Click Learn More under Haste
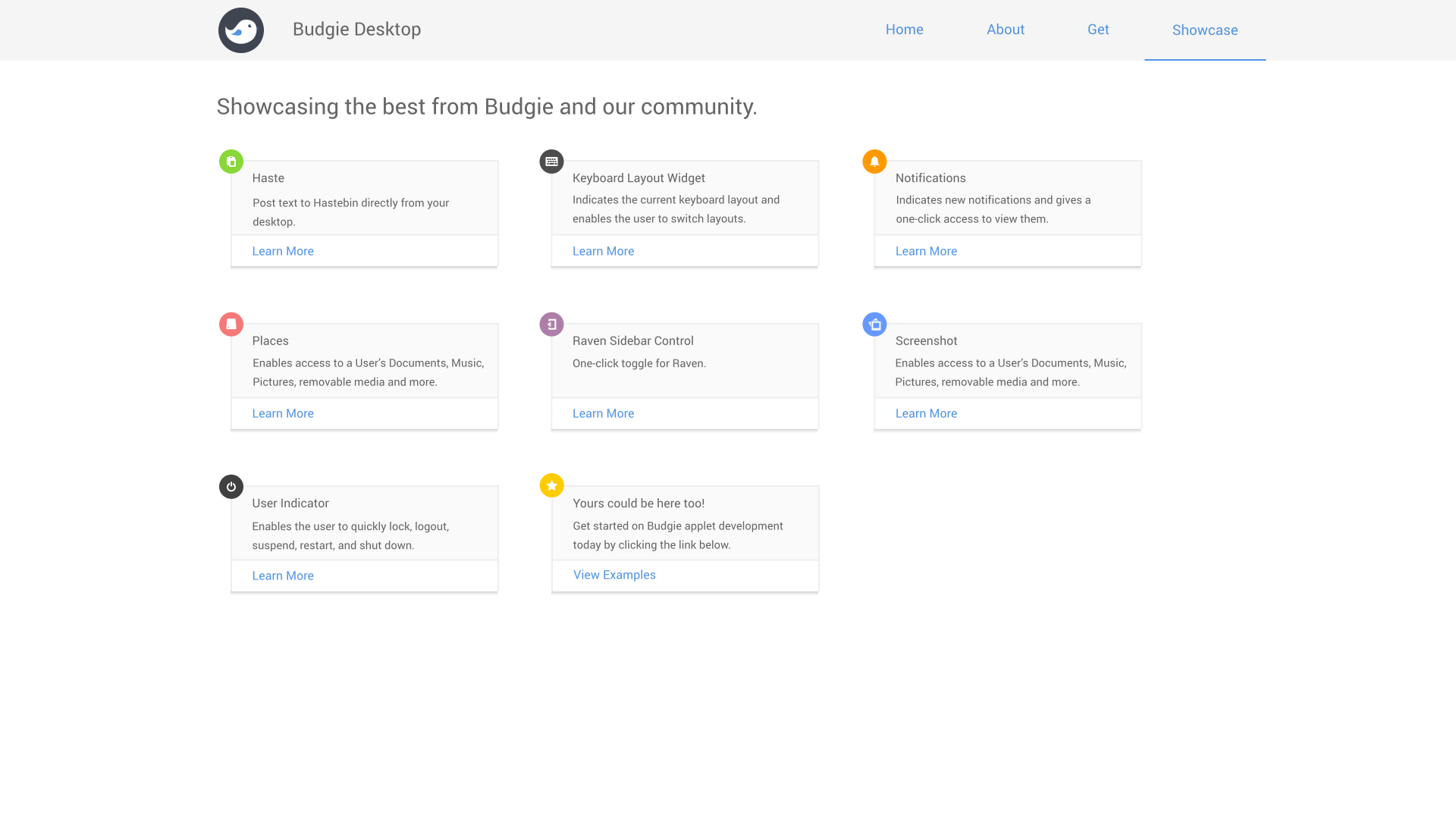 pos(283,251)
